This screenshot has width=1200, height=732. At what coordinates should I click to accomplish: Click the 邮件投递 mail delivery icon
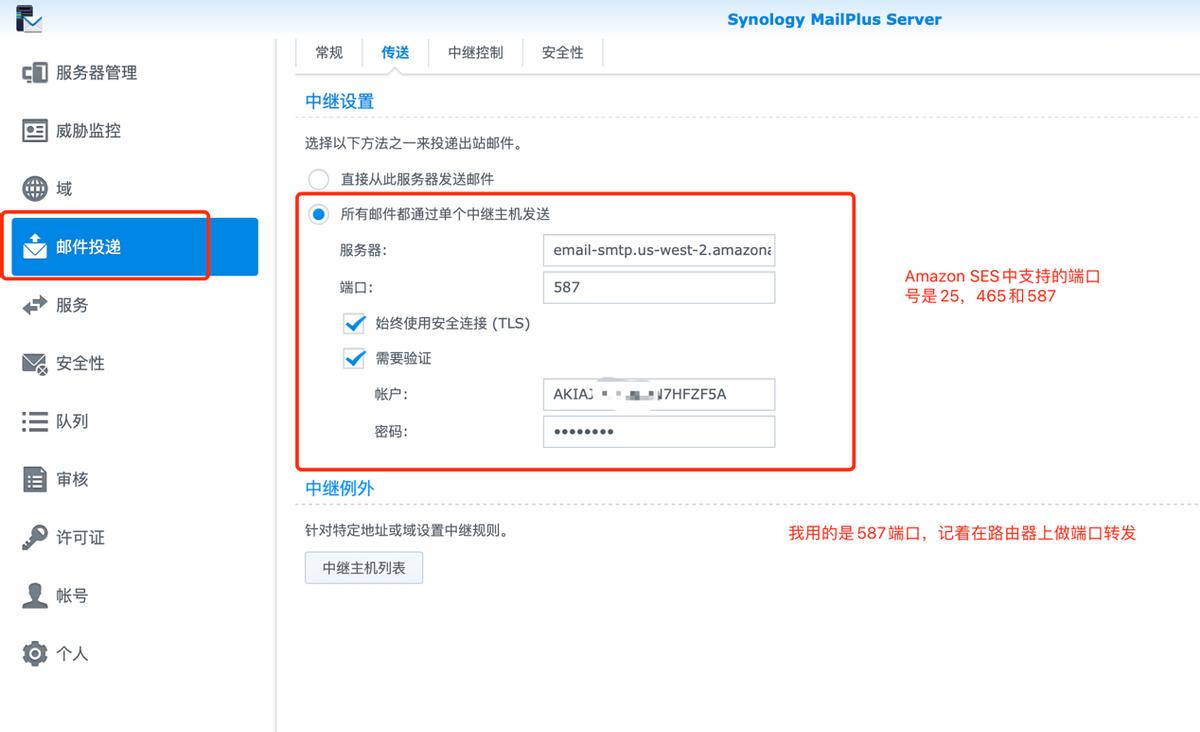click(x=35, y=246)
